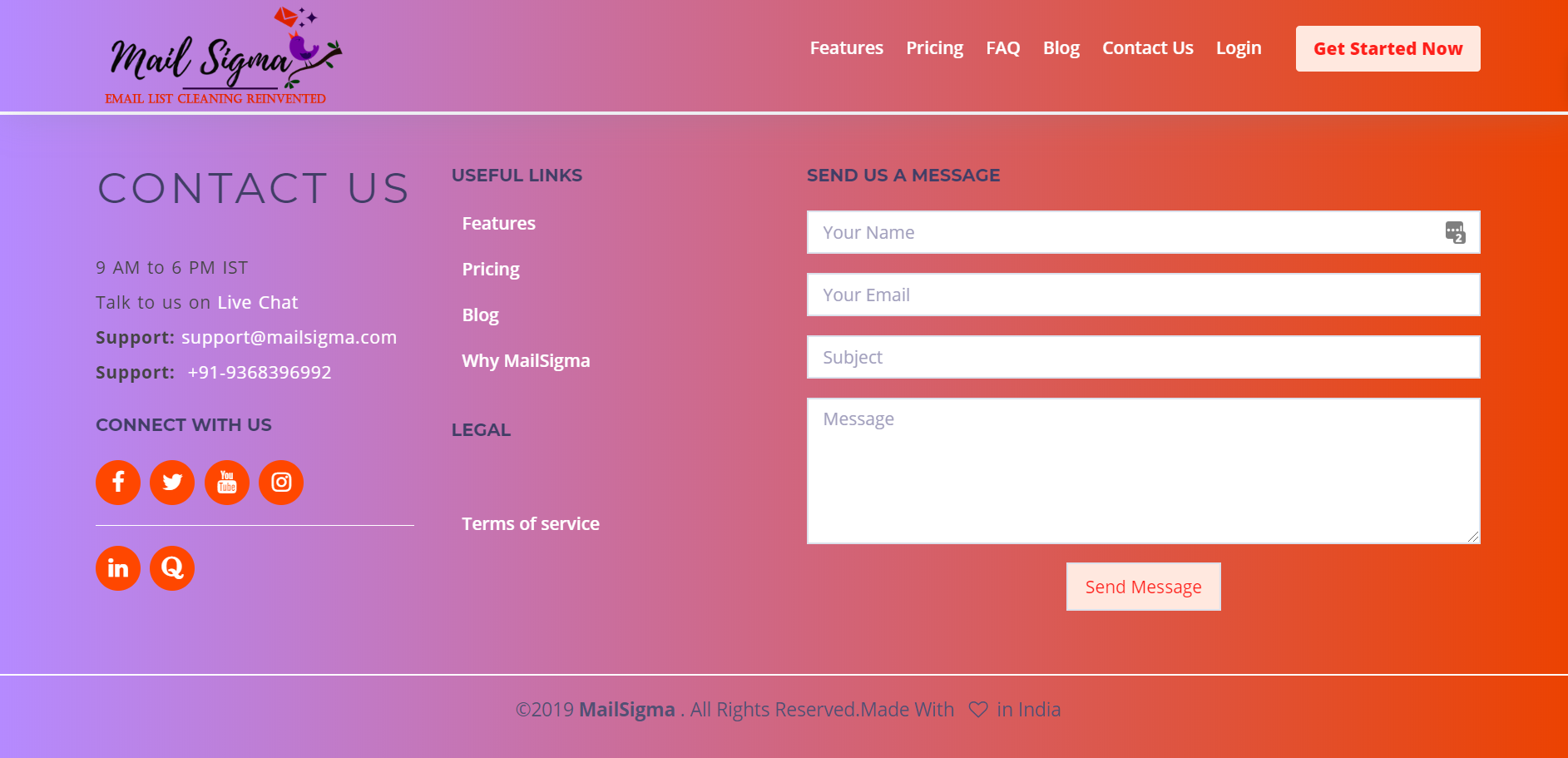
Task: Click the Mail Sigma logo
Action: pos(223,57)
